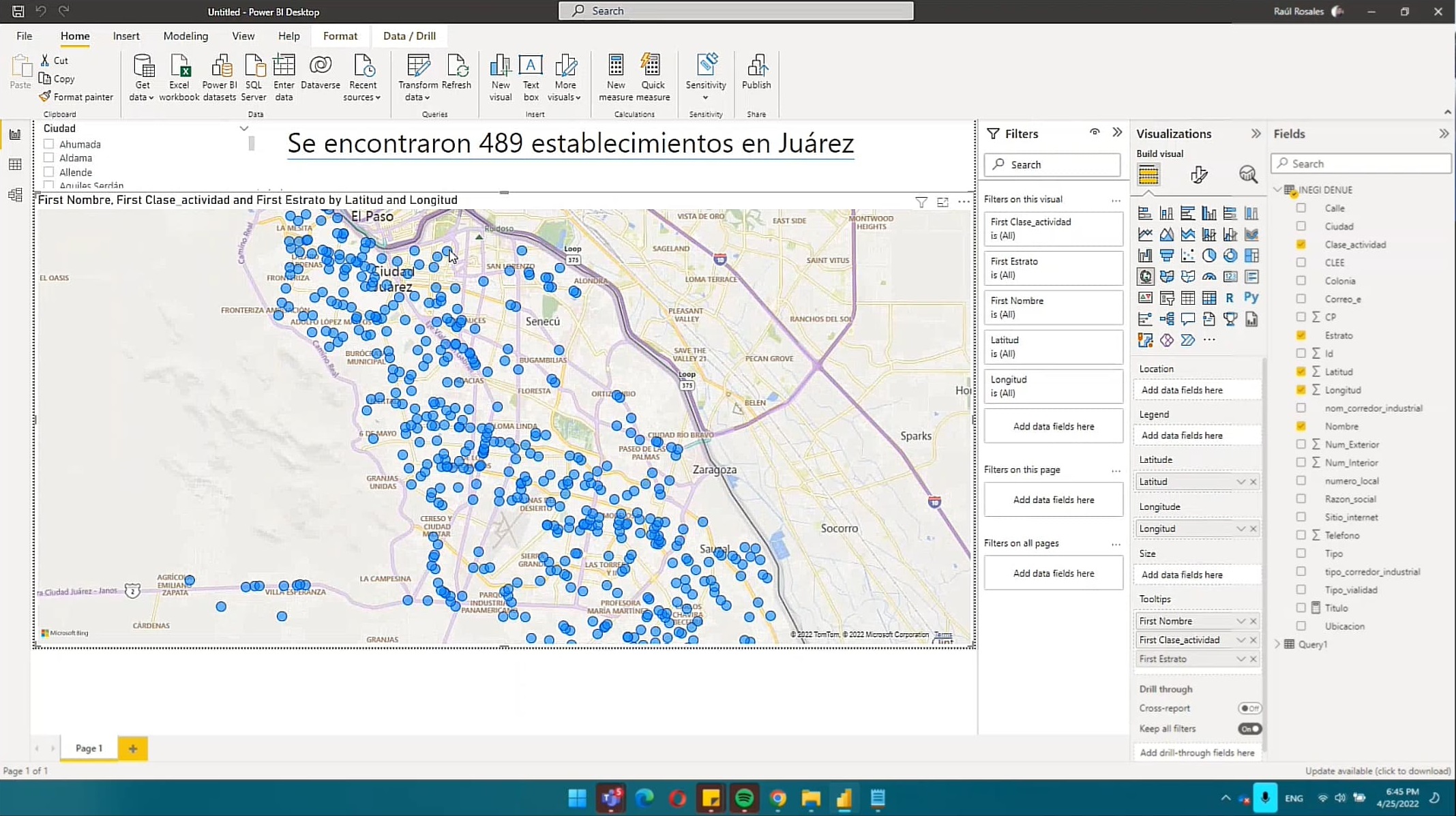Toggle Filters pane visibility eye icon
This screenshot has width=1456, height=816.
pos(1095,132)
